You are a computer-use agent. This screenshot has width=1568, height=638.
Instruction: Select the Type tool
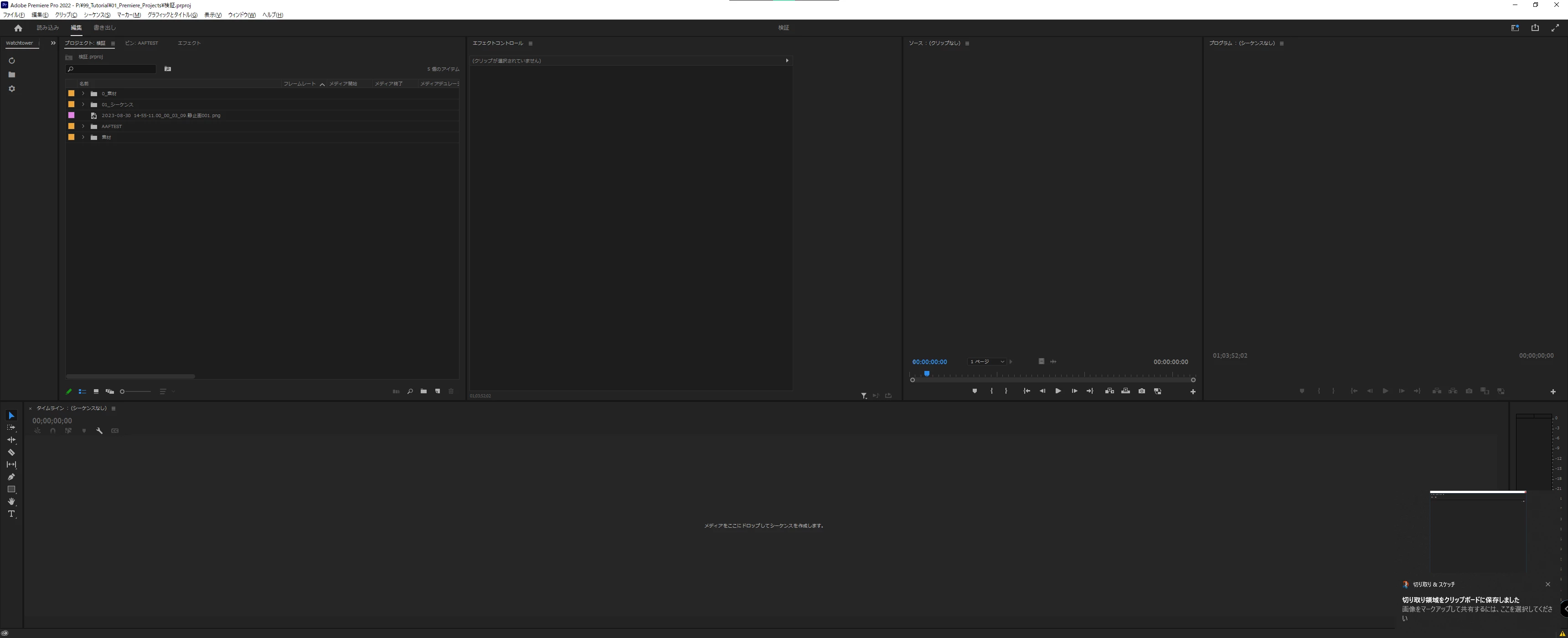(x=11, y=514)
